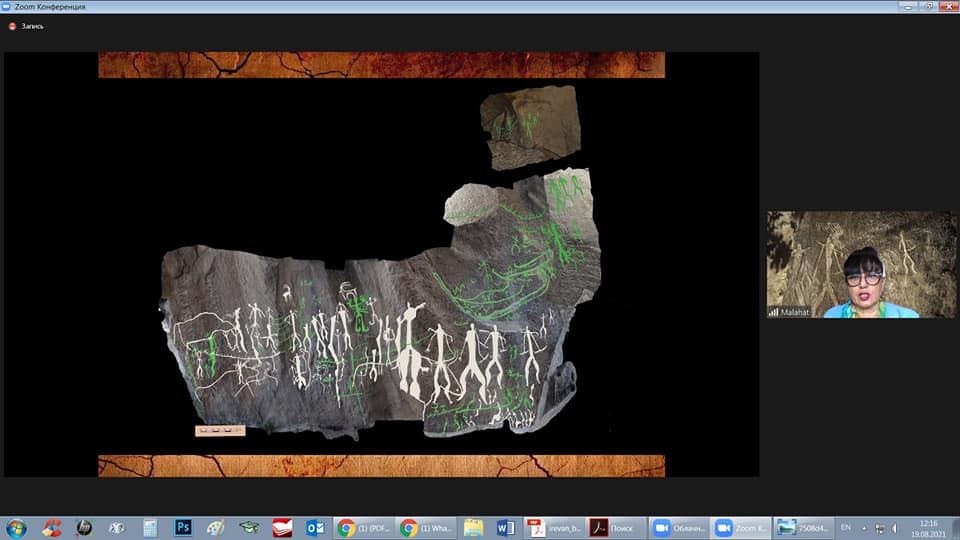Open Microsoft Word from the taskbar

(x=504, y=528)
